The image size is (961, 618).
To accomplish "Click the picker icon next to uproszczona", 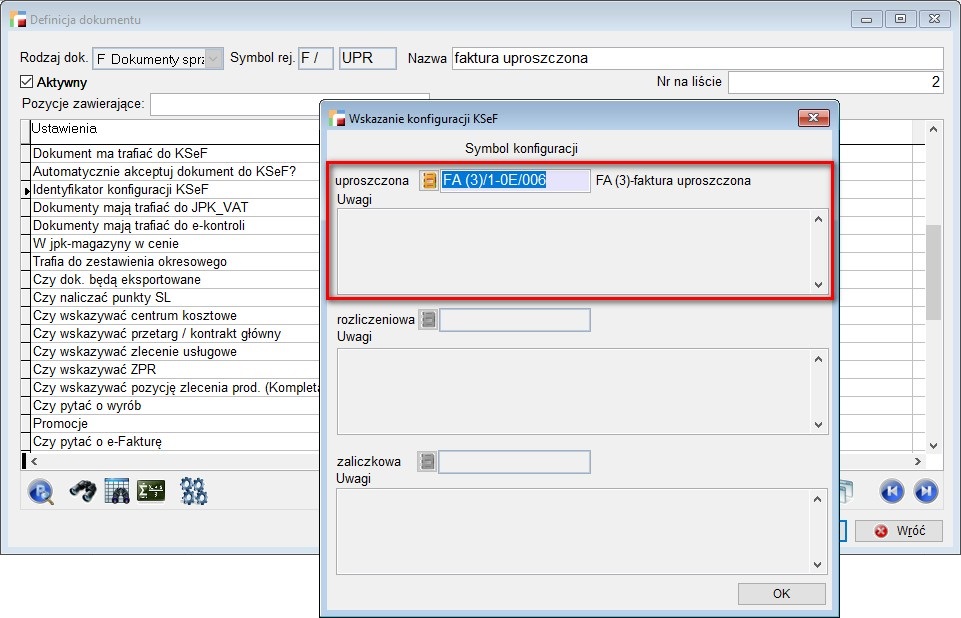I will [x=428, y=181].
